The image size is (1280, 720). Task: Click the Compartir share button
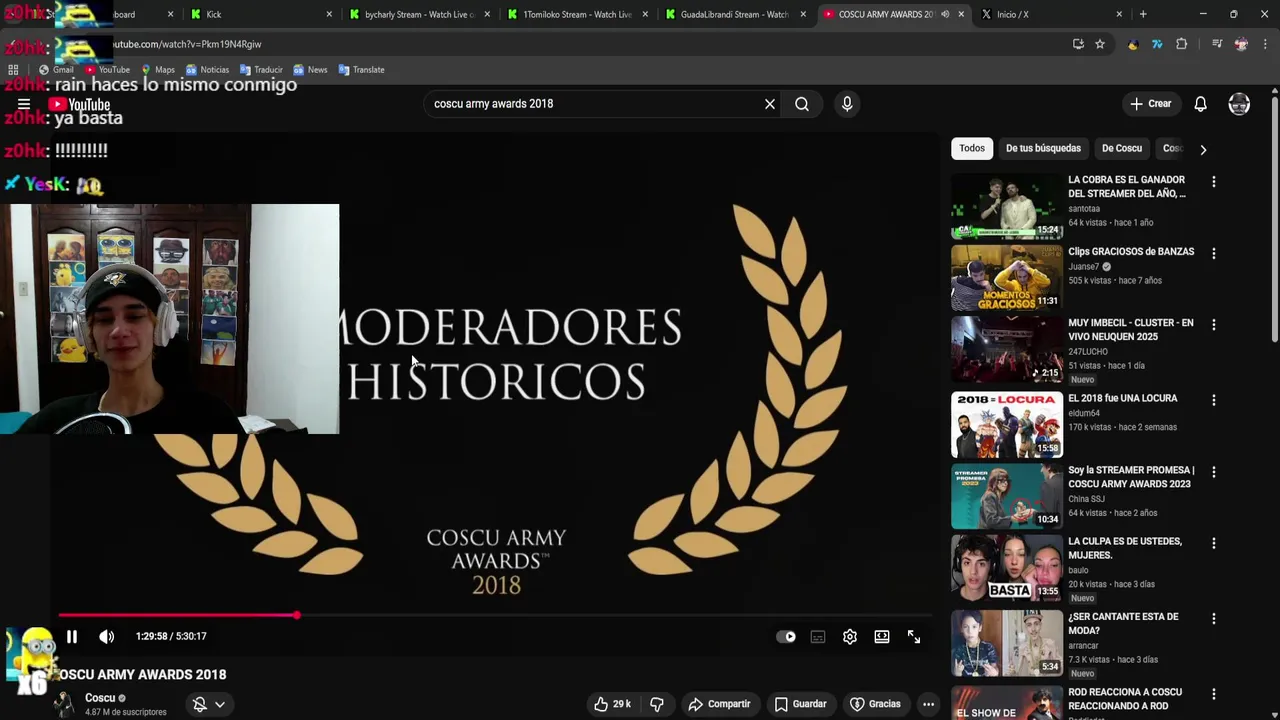point(720,704)
